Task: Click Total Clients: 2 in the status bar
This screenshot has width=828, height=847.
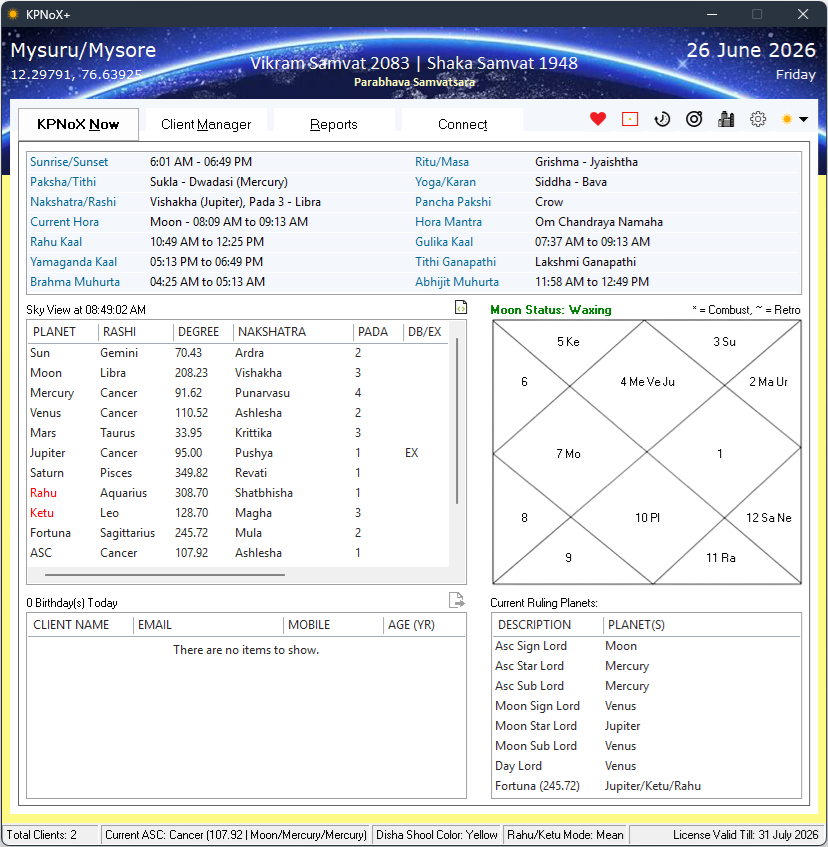Action: [x=50, y=835]
